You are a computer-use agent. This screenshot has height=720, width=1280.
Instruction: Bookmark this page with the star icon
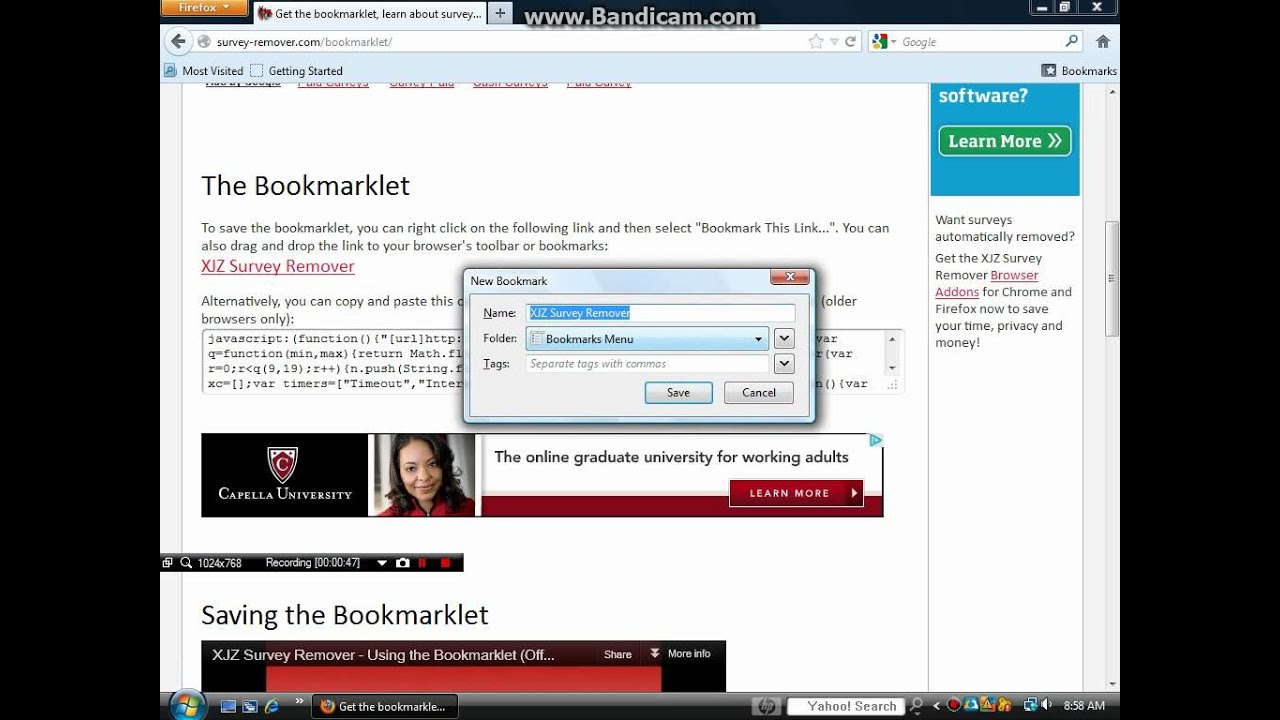click(816, 42)
